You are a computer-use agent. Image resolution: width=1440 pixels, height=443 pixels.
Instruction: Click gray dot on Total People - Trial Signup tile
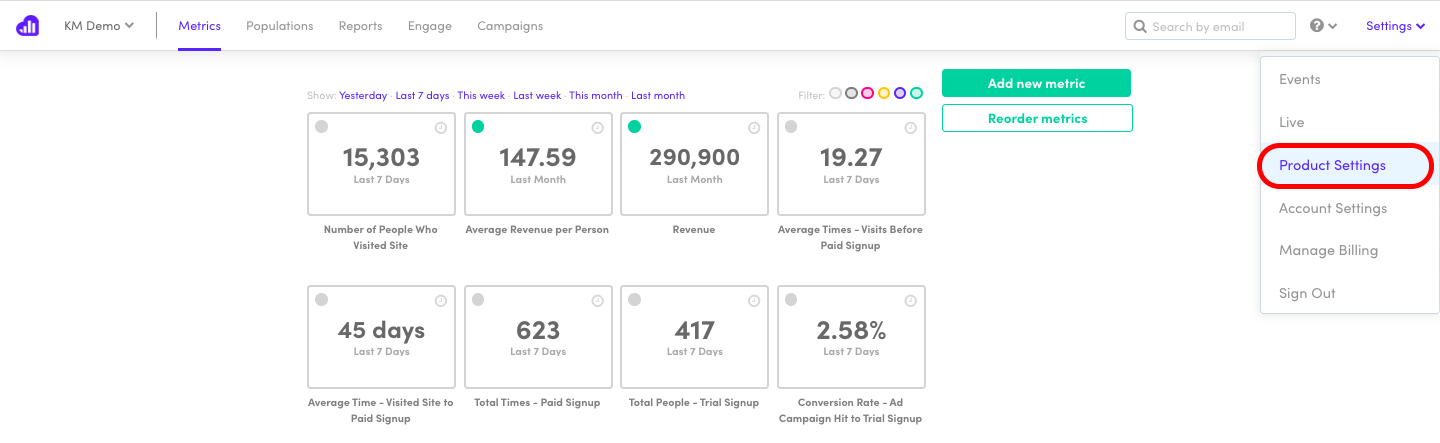(x=634, y=300)
